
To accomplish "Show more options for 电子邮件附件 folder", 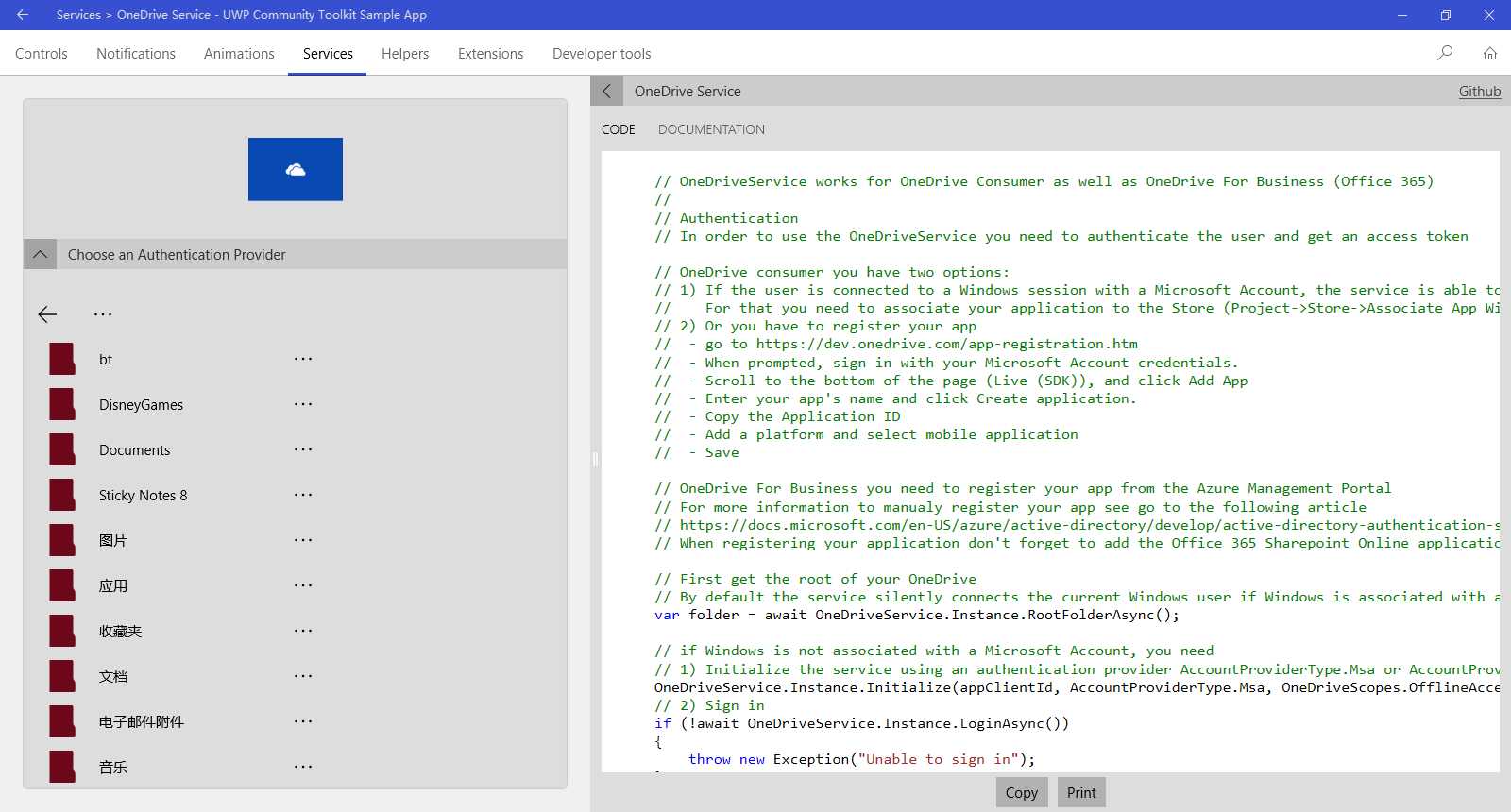I will [x=303, y=721].
